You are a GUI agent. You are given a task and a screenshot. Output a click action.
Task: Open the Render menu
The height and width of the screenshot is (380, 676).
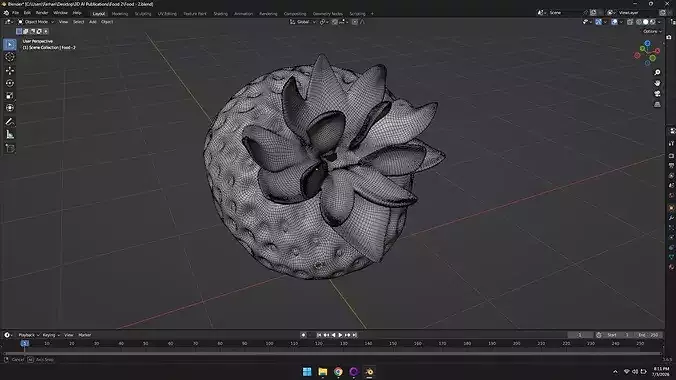tap(42, 13)
